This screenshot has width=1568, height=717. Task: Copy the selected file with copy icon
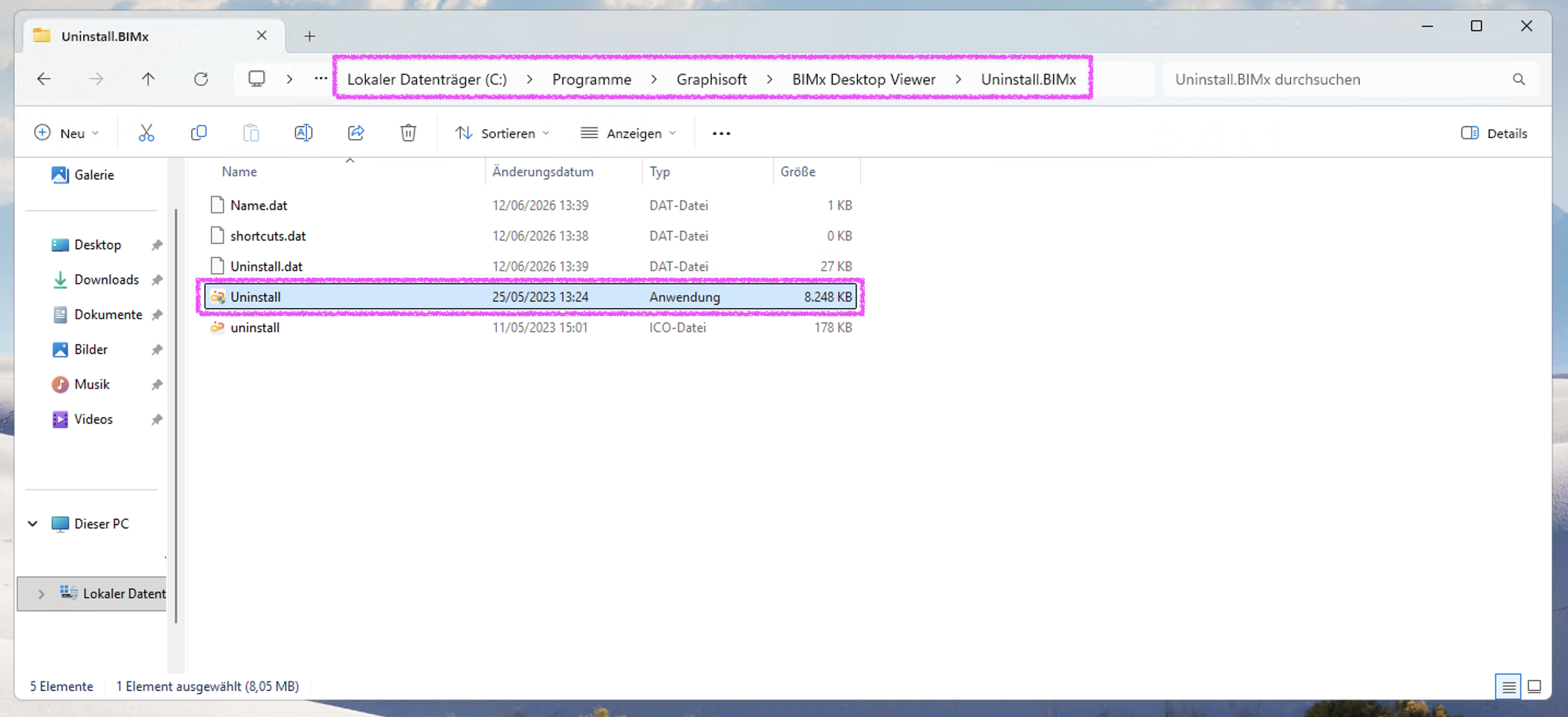click(199, 133)
